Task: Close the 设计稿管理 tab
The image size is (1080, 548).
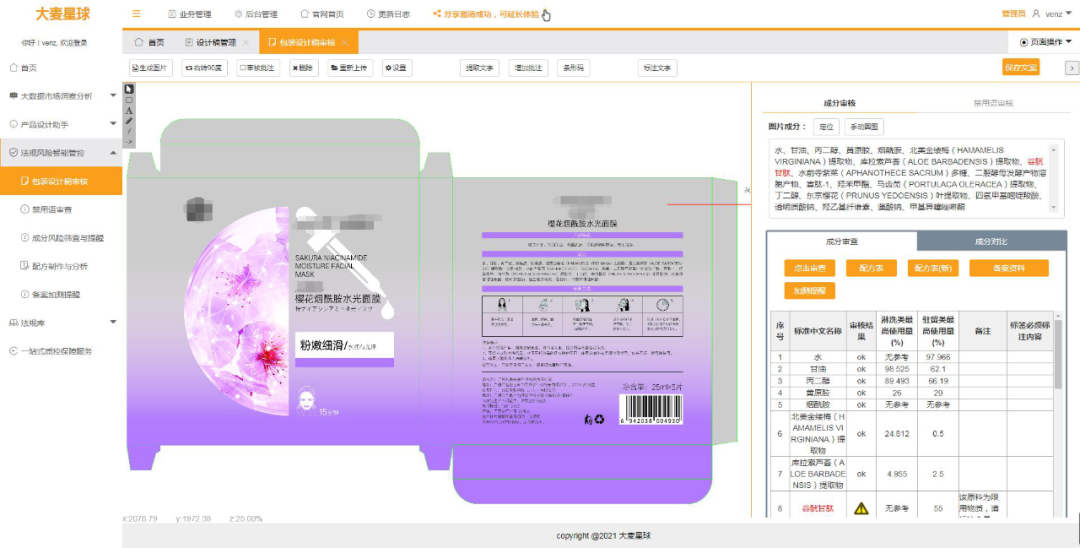Action: (246, 43)
